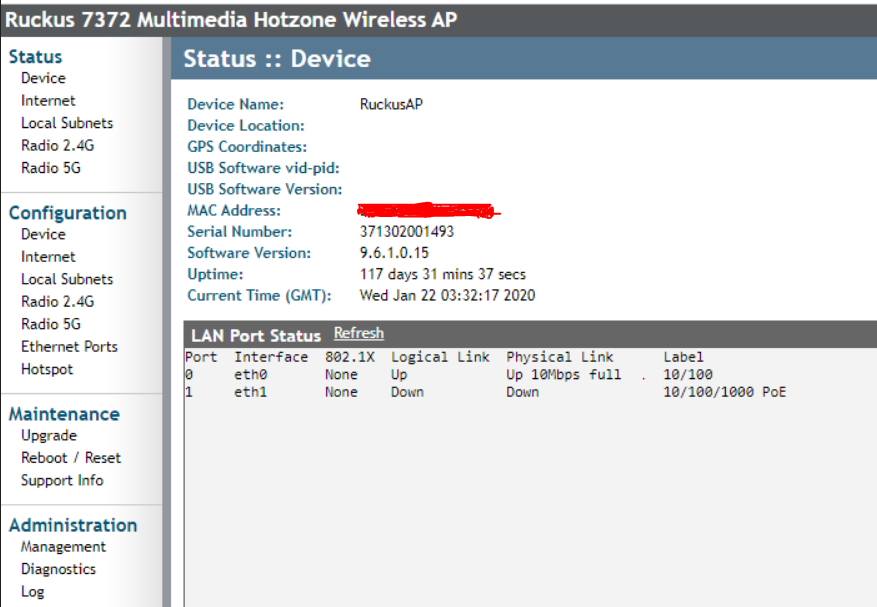Click the 'Logical Link' column header
The width and height of the screenshot is (877, 607).
point(440,357)
